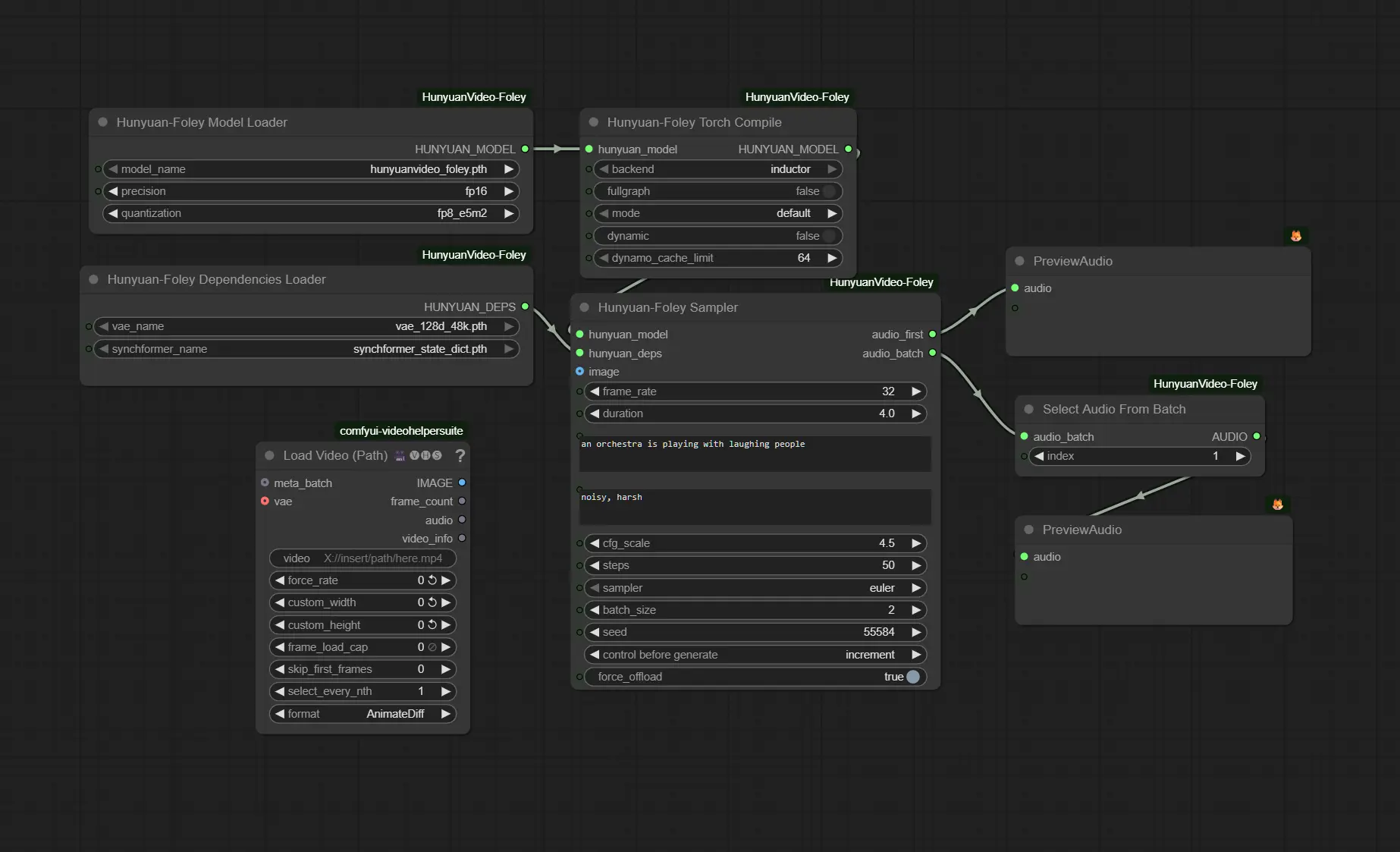
Task: Collapse the Select Audio From Batch node via its header dot
Action: pos(1028,409)
